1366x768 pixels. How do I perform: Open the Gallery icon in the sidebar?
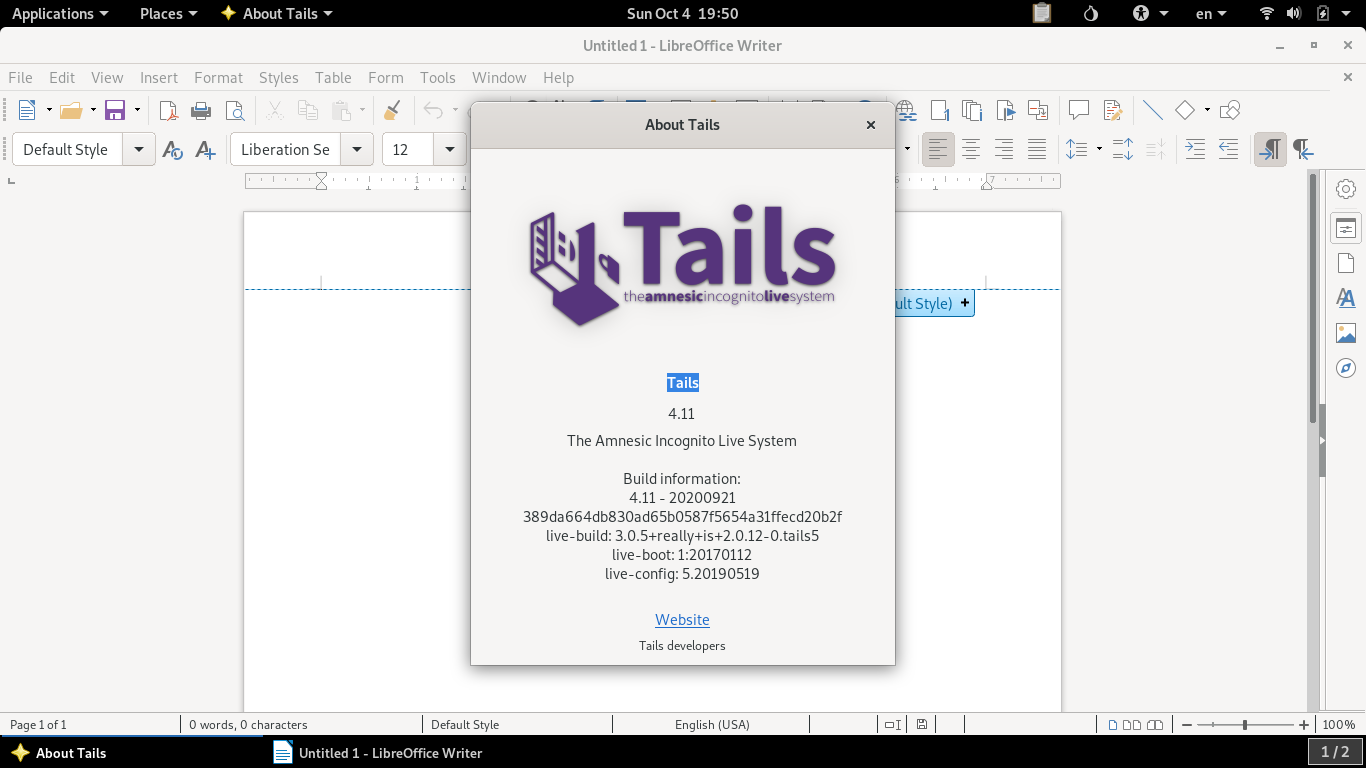pos(1346,333)
